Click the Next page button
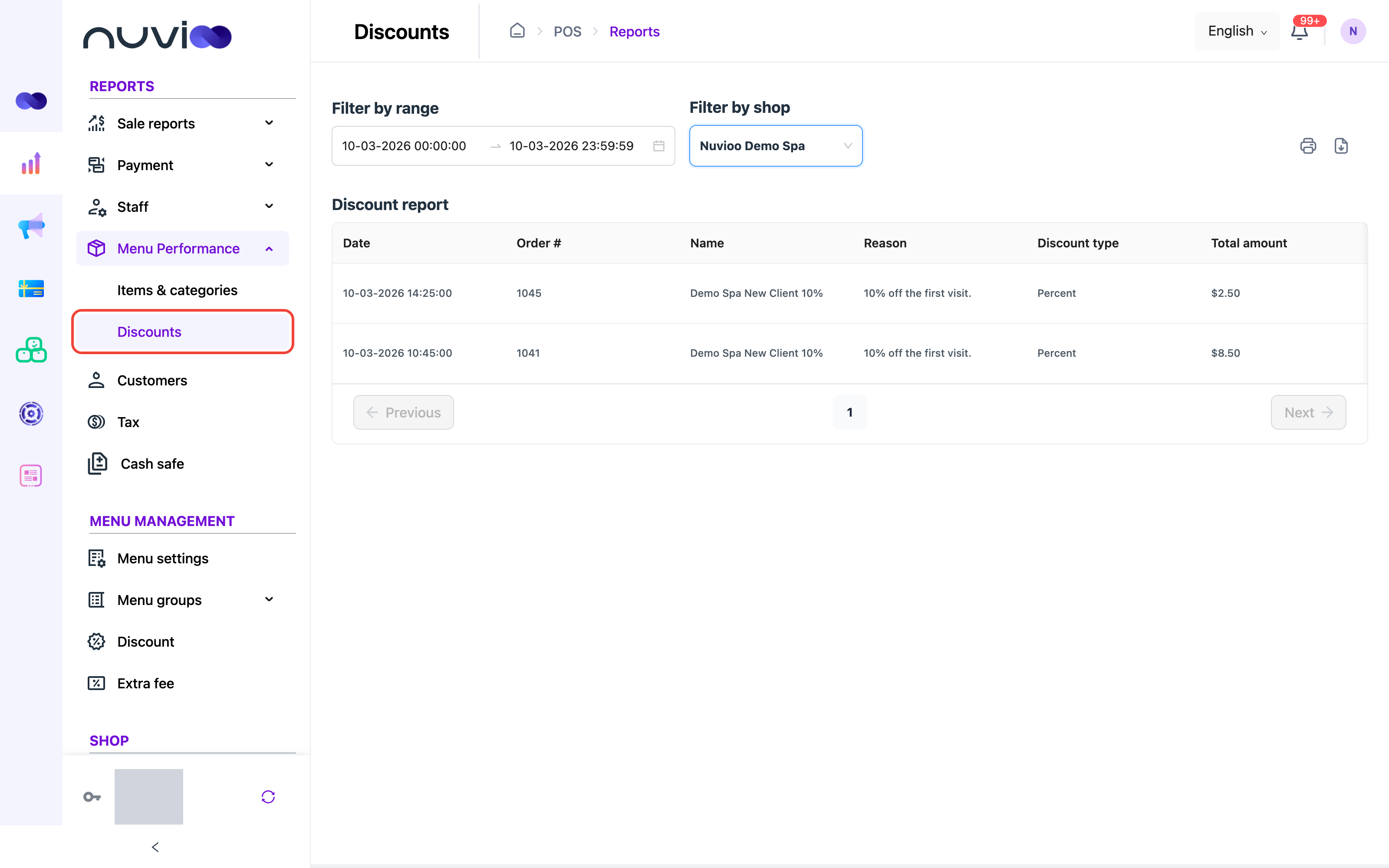The width and height of the screenshot is (1389, 868). pos(1308,412)
